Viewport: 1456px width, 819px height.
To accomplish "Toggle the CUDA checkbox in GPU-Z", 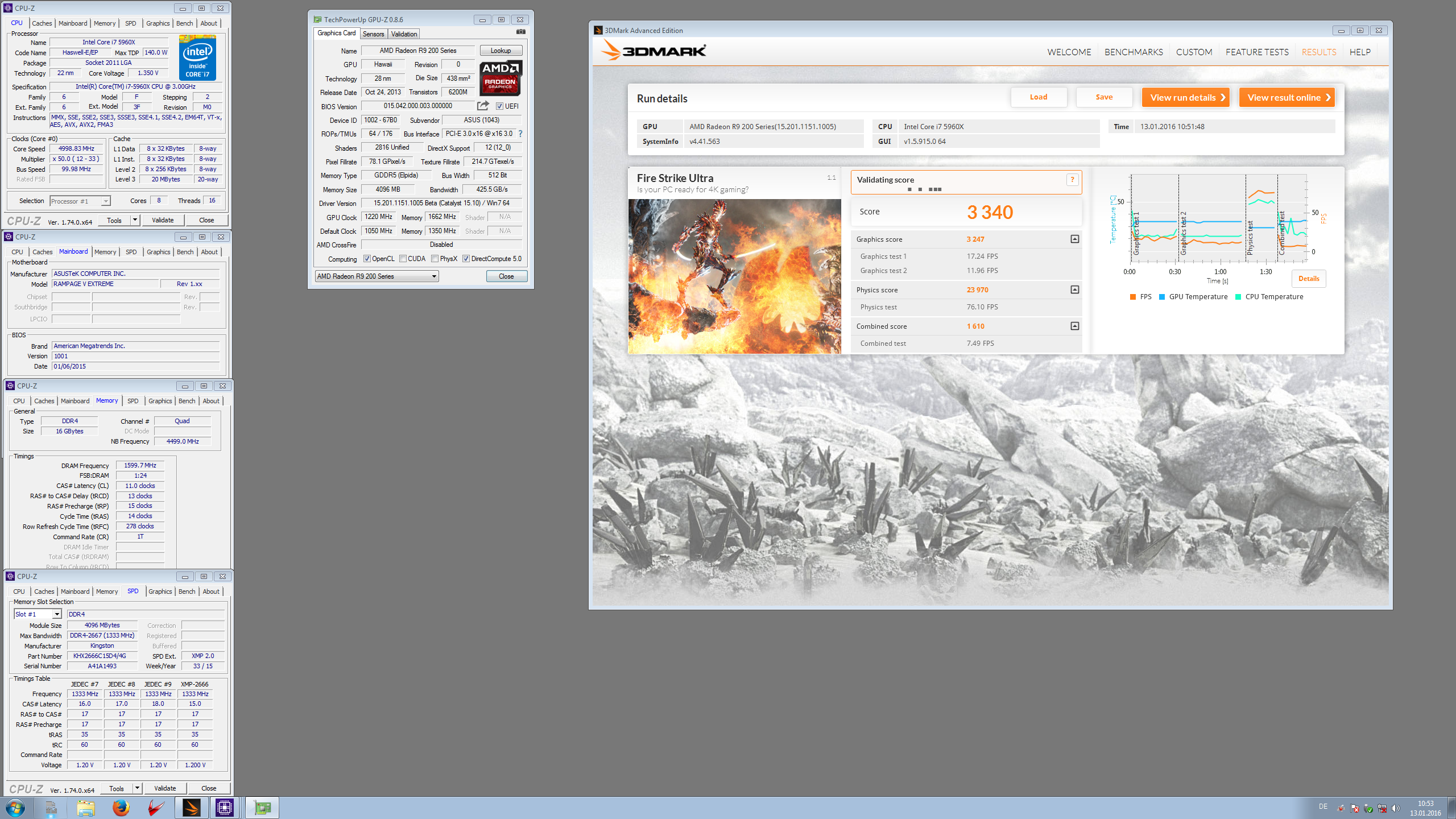I will click(403, 259).
